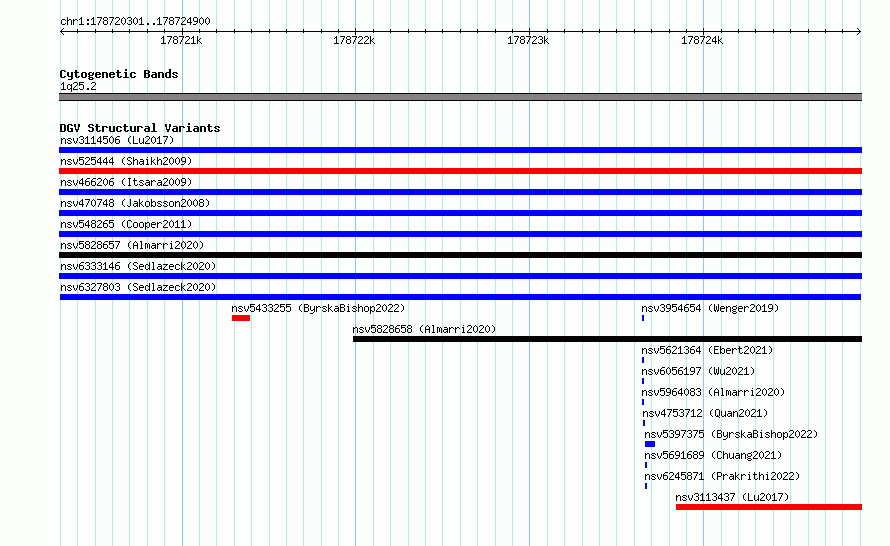Click the nsv5691689 (Chuang2021) label

713,455
